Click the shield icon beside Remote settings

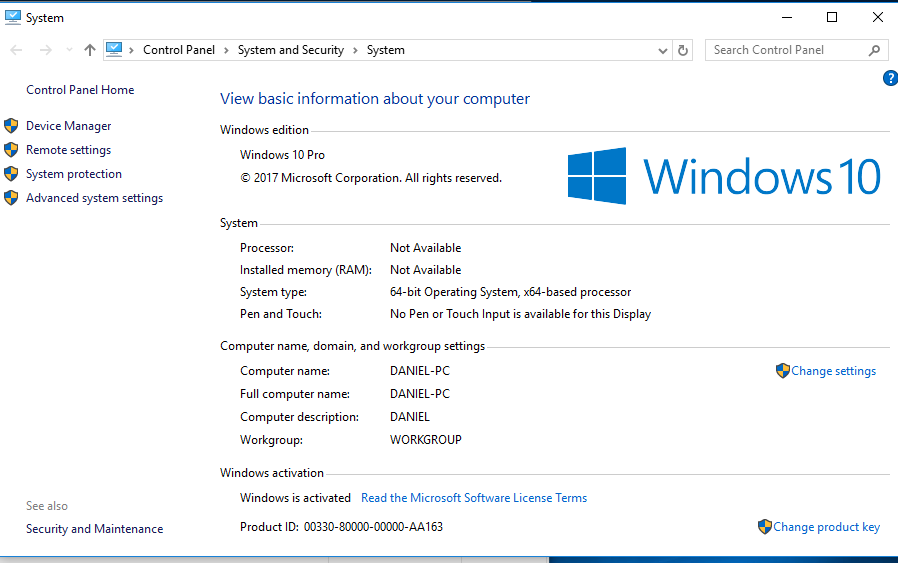click(11, 149)
